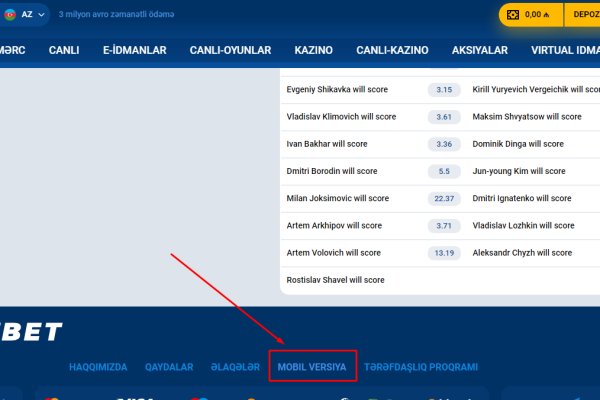Click 22.37 odds for Milan Joksimovic
Image resolution: width=600 pixels, height=400 pixels.
[x=445, y=198]
